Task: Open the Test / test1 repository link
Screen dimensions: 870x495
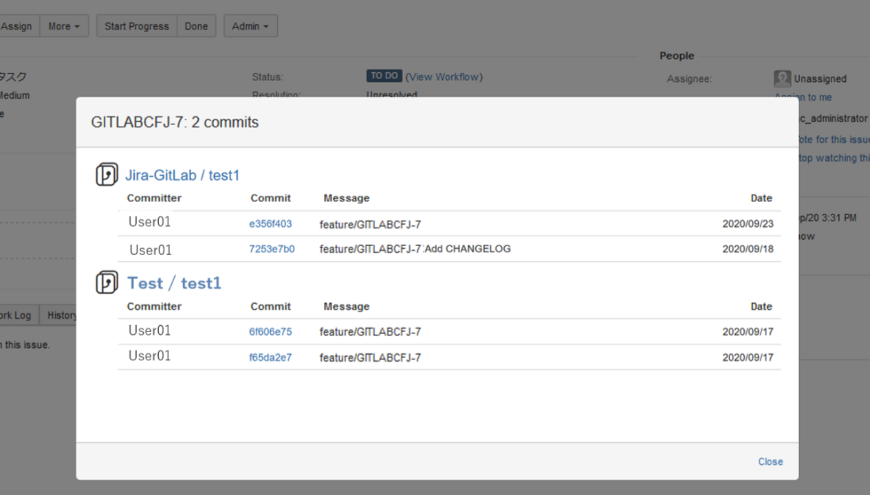Action: pyautogui.click(x=174, y=283)
